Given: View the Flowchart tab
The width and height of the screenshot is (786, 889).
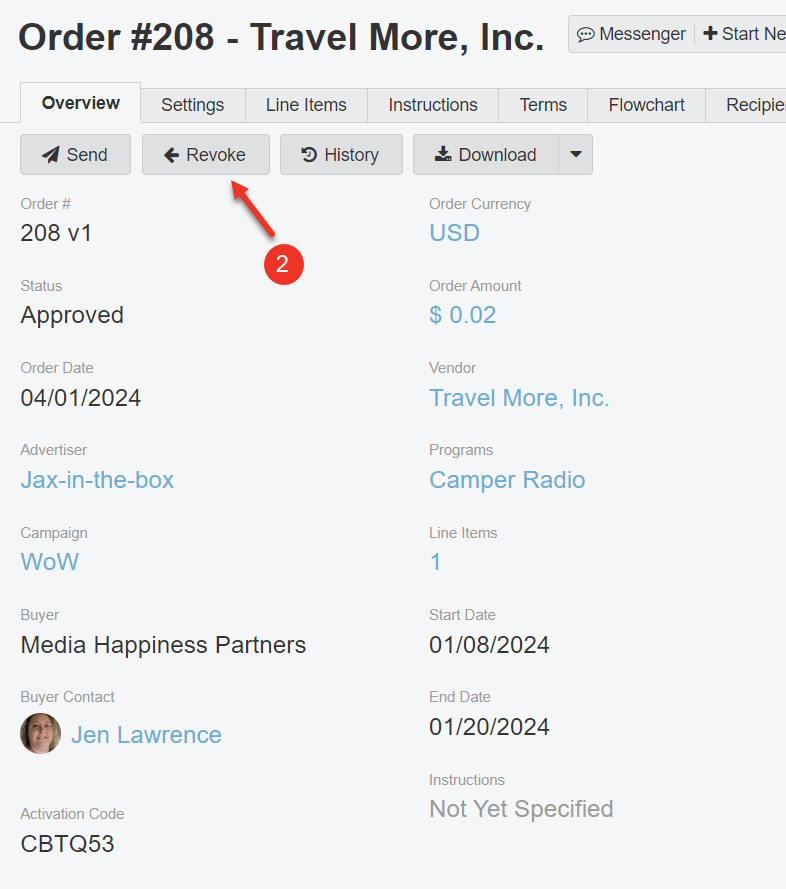Looking at the screenshot, I should coord(647,105).
